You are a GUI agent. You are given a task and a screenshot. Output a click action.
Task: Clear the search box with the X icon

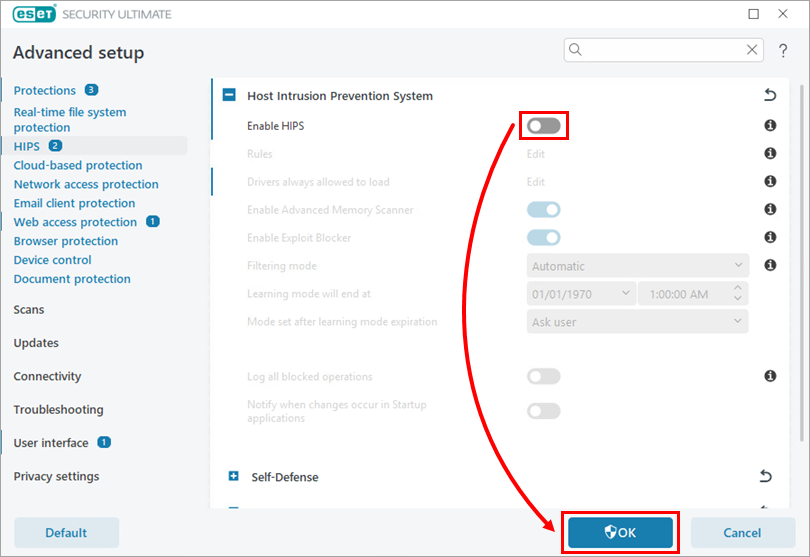pyautogui.click(x=752, y=50)
